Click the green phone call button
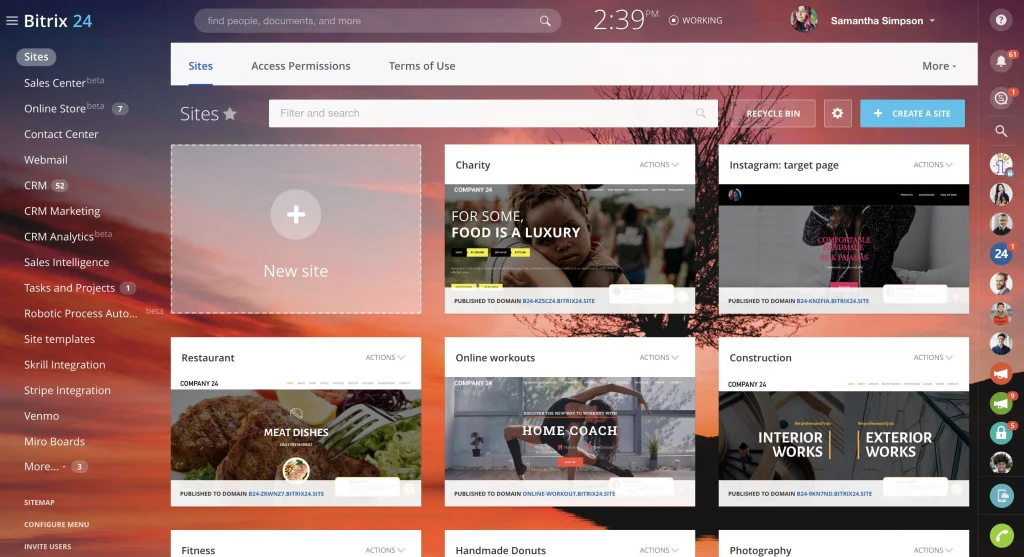 pyautogui.click(x=1001, y=535)
